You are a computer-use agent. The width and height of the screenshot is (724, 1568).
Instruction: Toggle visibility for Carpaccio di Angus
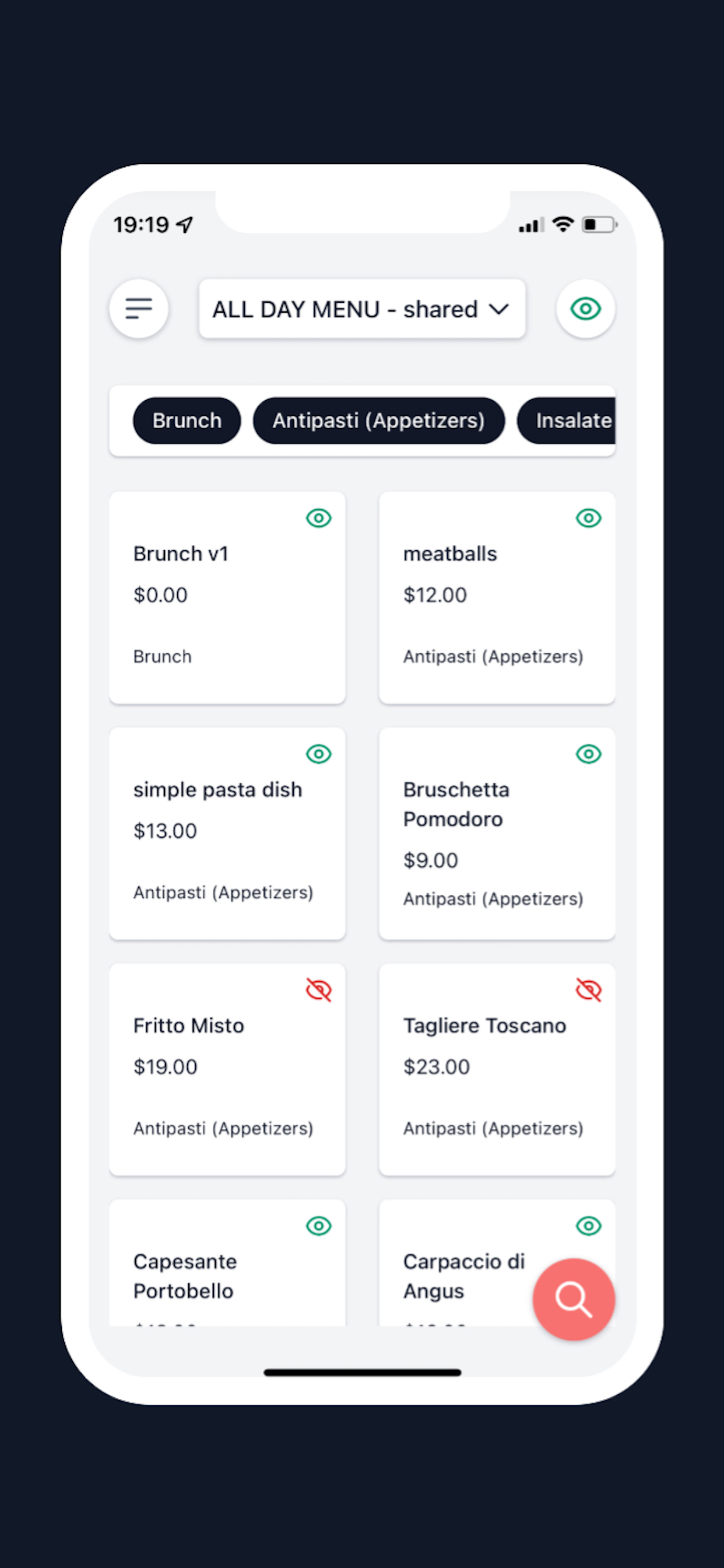pyautogui.click(x=588, y=1226)
